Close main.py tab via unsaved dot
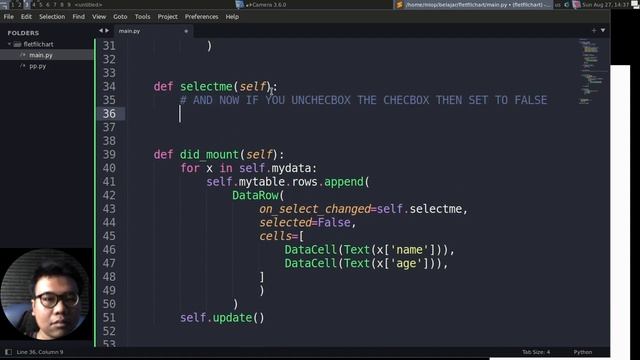This screenshot has width=640, height=360. click(x=186, y=31)
